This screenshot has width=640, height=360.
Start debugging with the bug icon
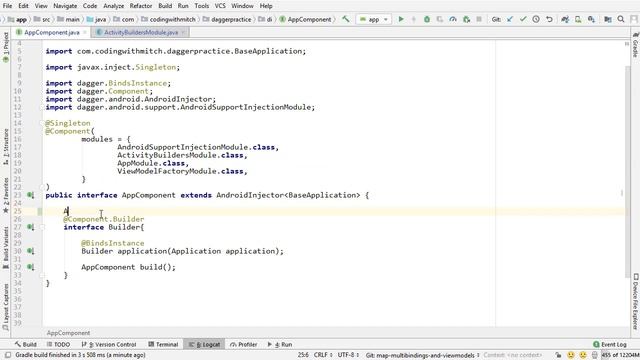point(427,19)
